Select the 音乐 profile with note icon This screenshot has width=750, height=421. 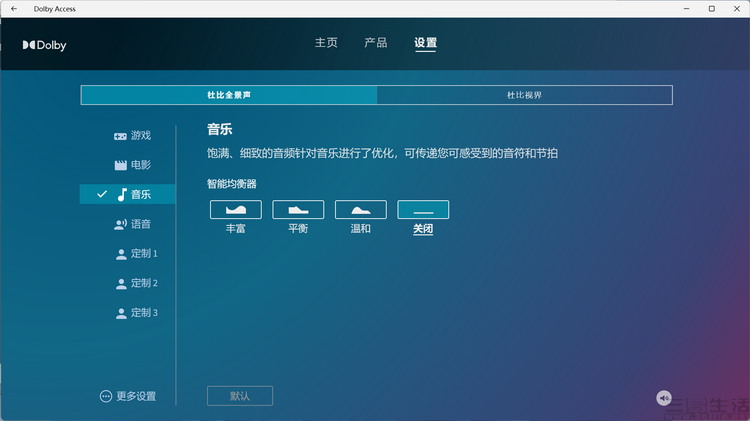128,194
